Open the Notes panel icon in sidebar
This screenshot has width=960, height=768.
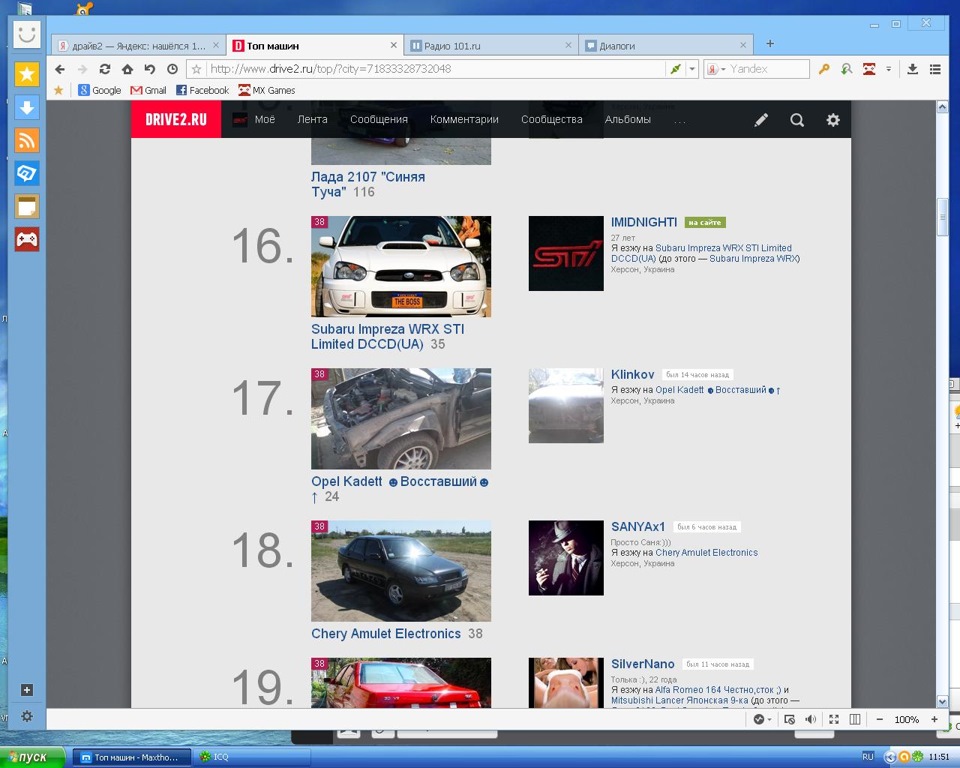[26, 206]
